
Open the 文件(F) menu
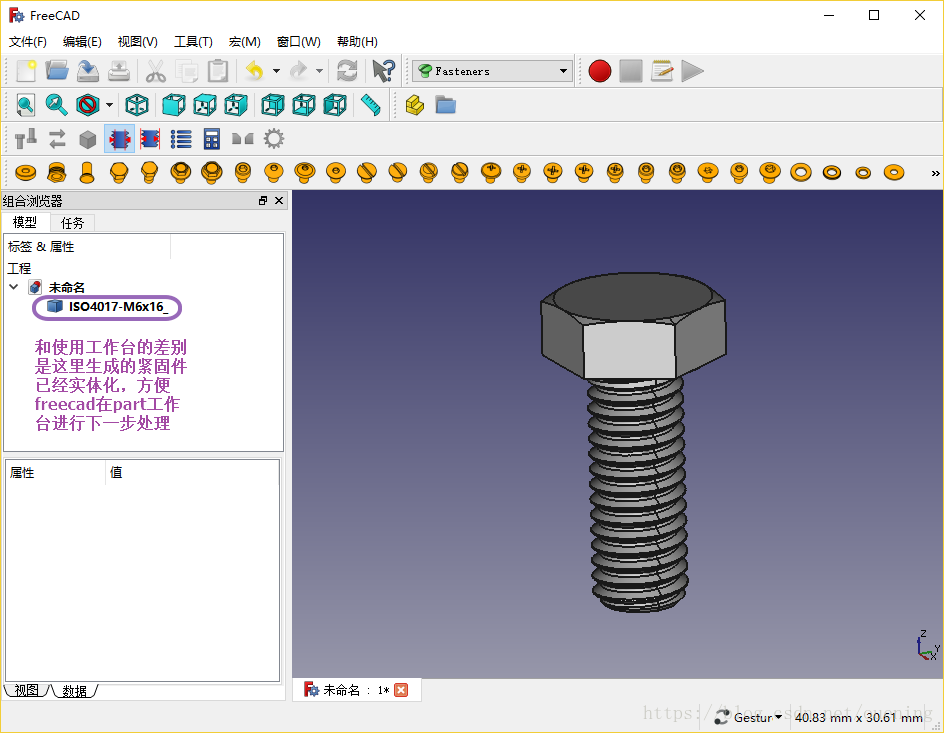[28, 42]
